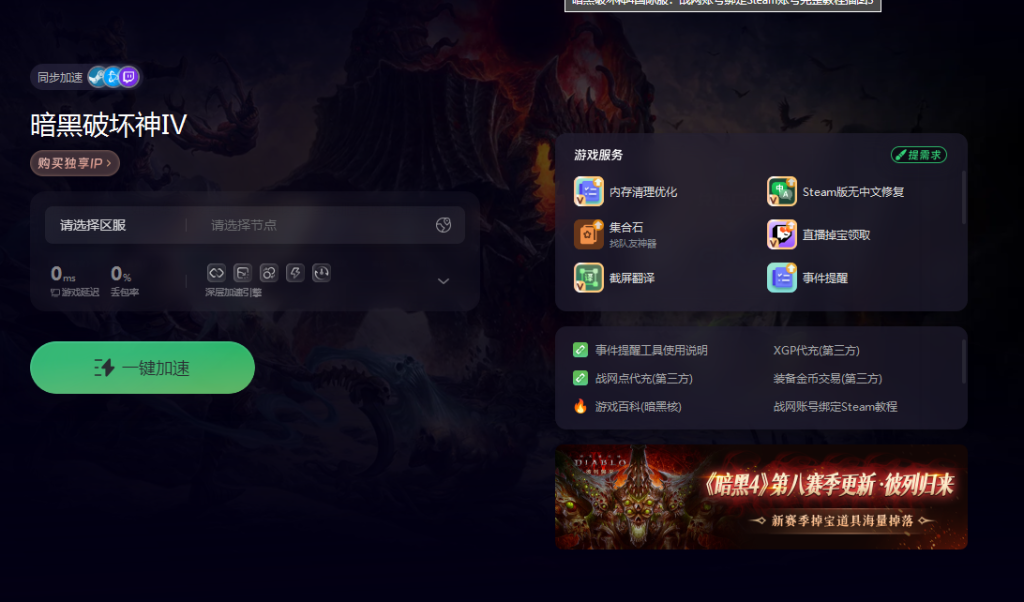Click the globe icon in the node selector
The image size is (1024, 602).
tap(443, 225)
